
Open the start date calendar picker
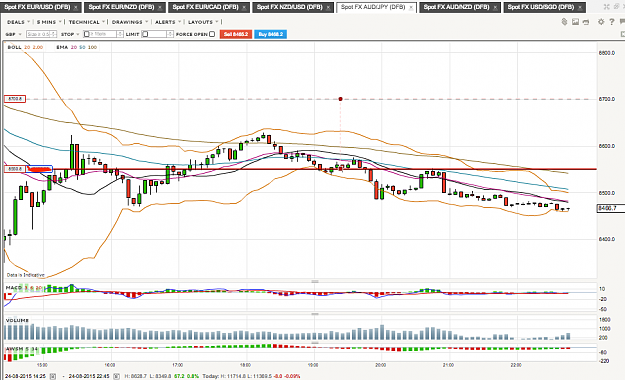53,376
